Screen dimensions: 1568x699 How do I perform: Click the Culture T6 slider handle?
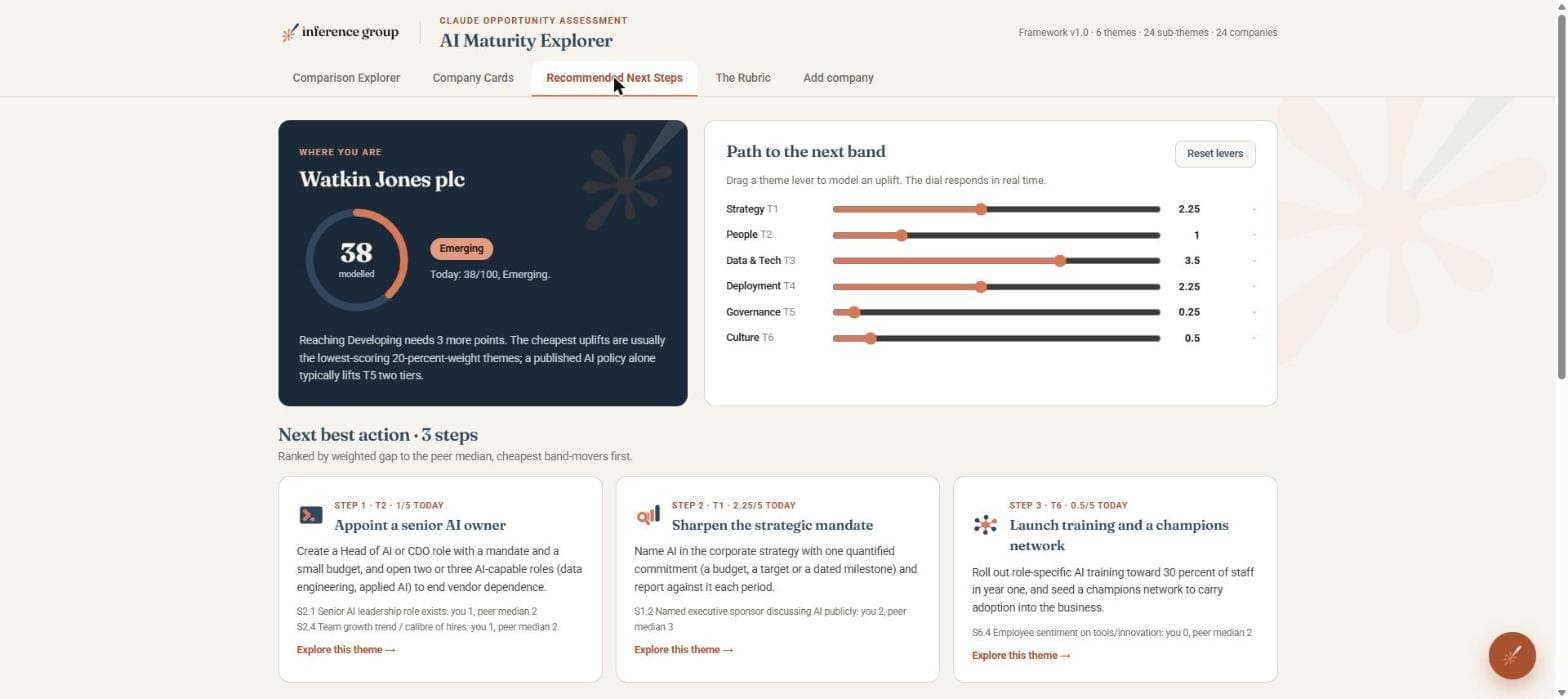[x=870, y=338]
